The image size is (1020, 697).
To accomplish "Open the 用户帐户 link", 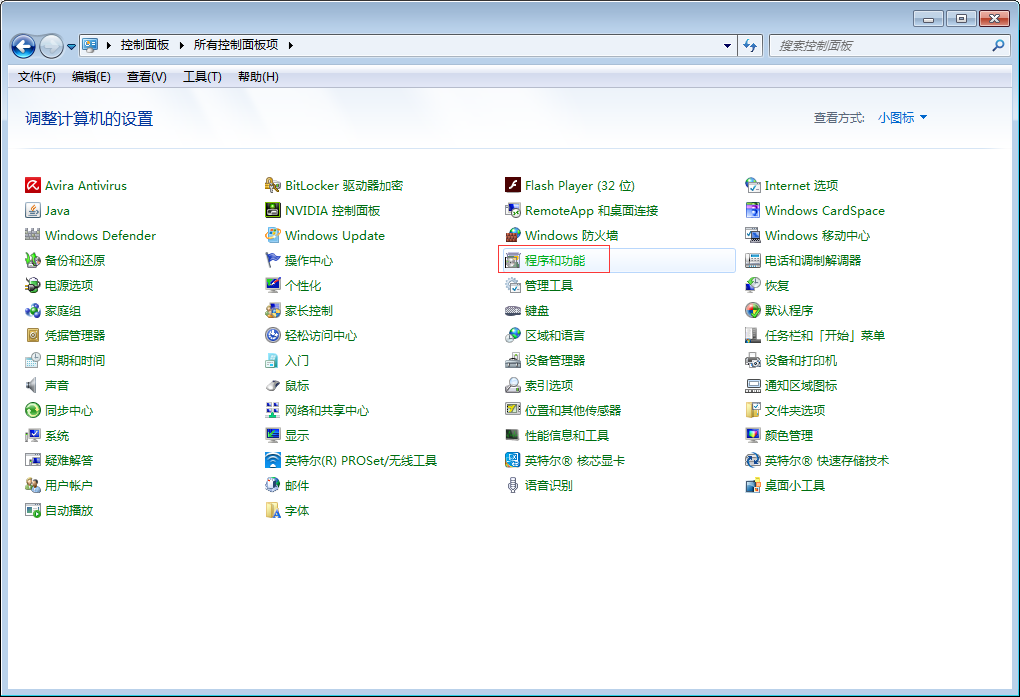I will tap(69, 485).
